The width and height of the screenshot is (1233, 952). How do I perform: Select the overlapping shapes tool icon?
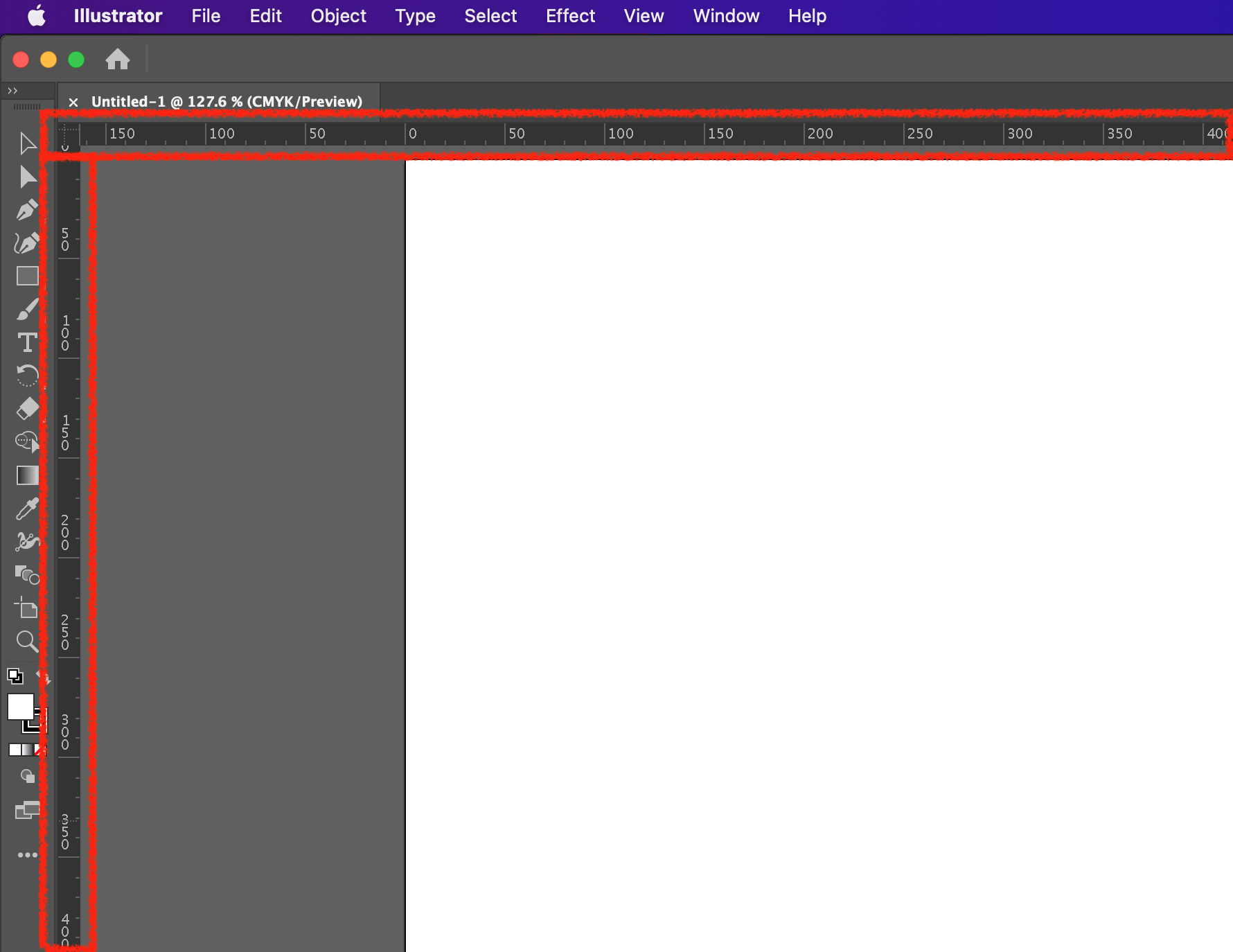[27, 574]
